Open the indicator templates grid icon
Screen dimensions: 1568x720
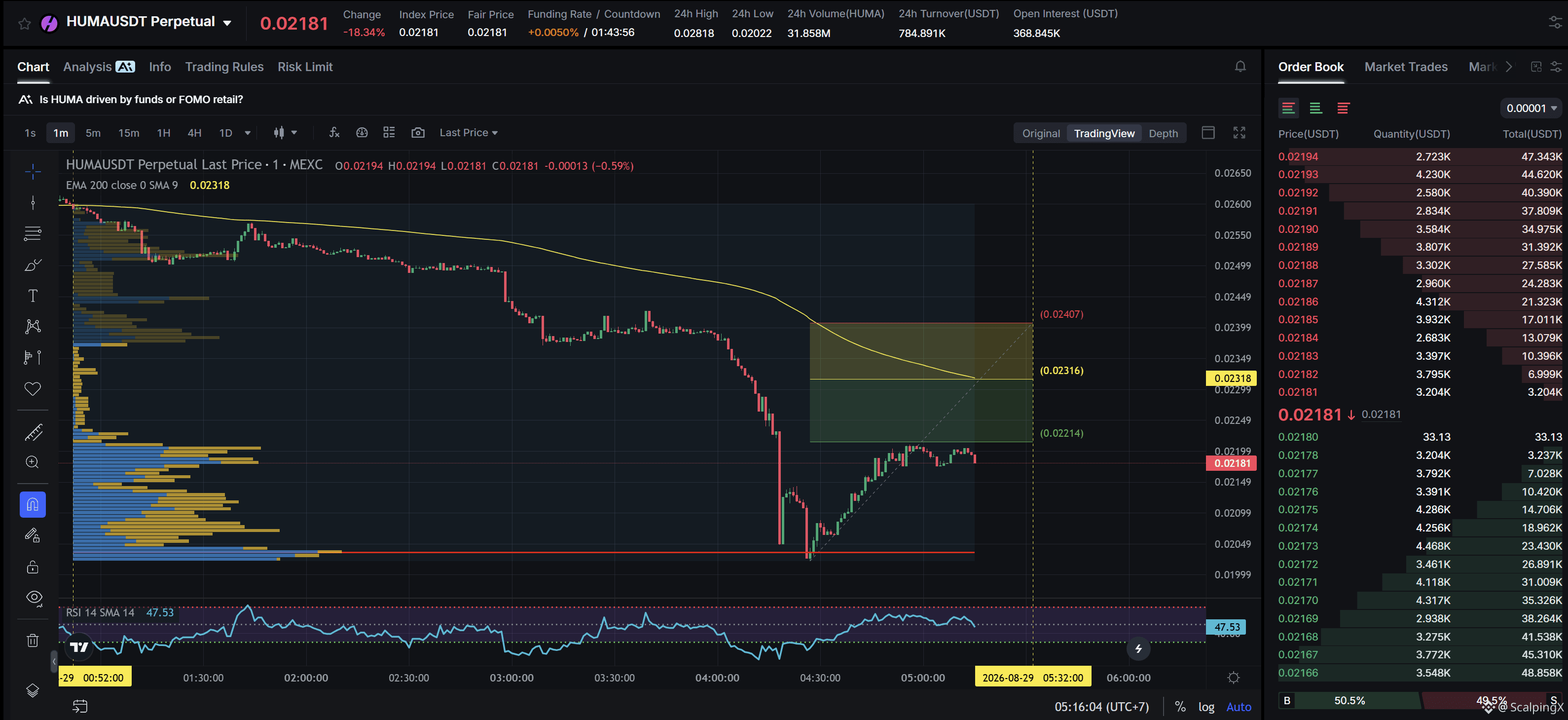tap(389, 132)
